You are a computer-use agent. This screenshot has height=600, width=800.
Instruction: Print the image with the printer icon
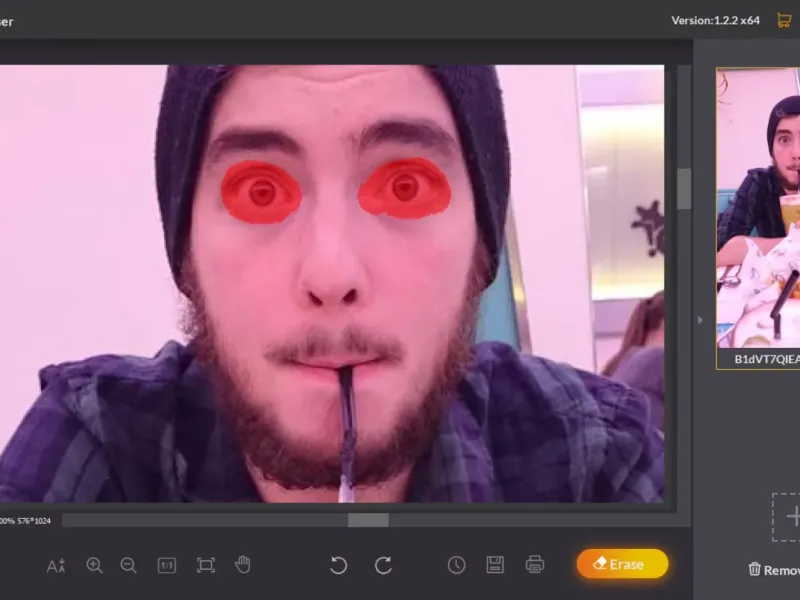click(535, 565)
